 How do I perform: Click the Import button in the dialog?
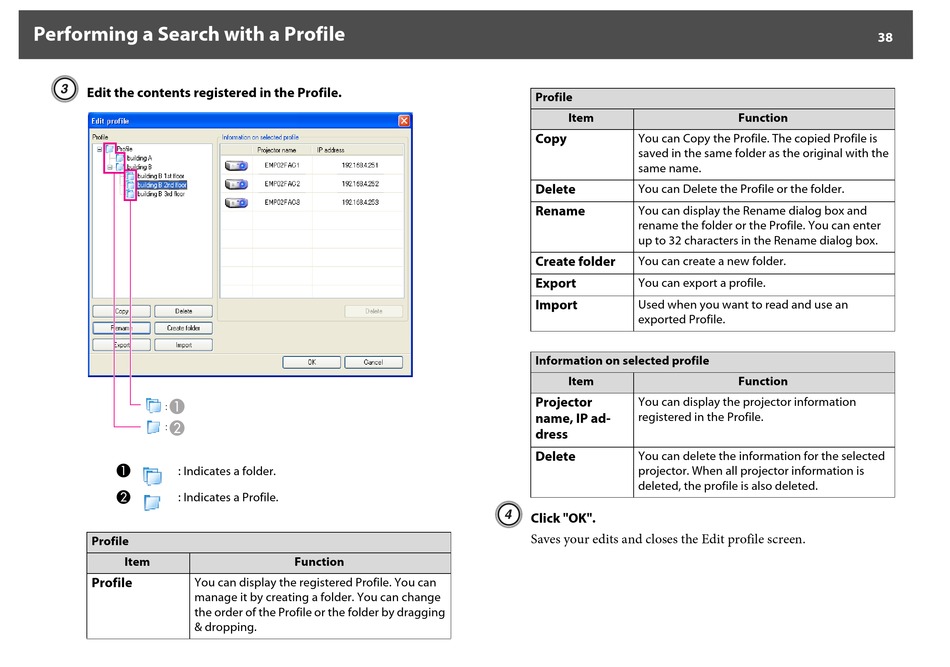point(184,345)
